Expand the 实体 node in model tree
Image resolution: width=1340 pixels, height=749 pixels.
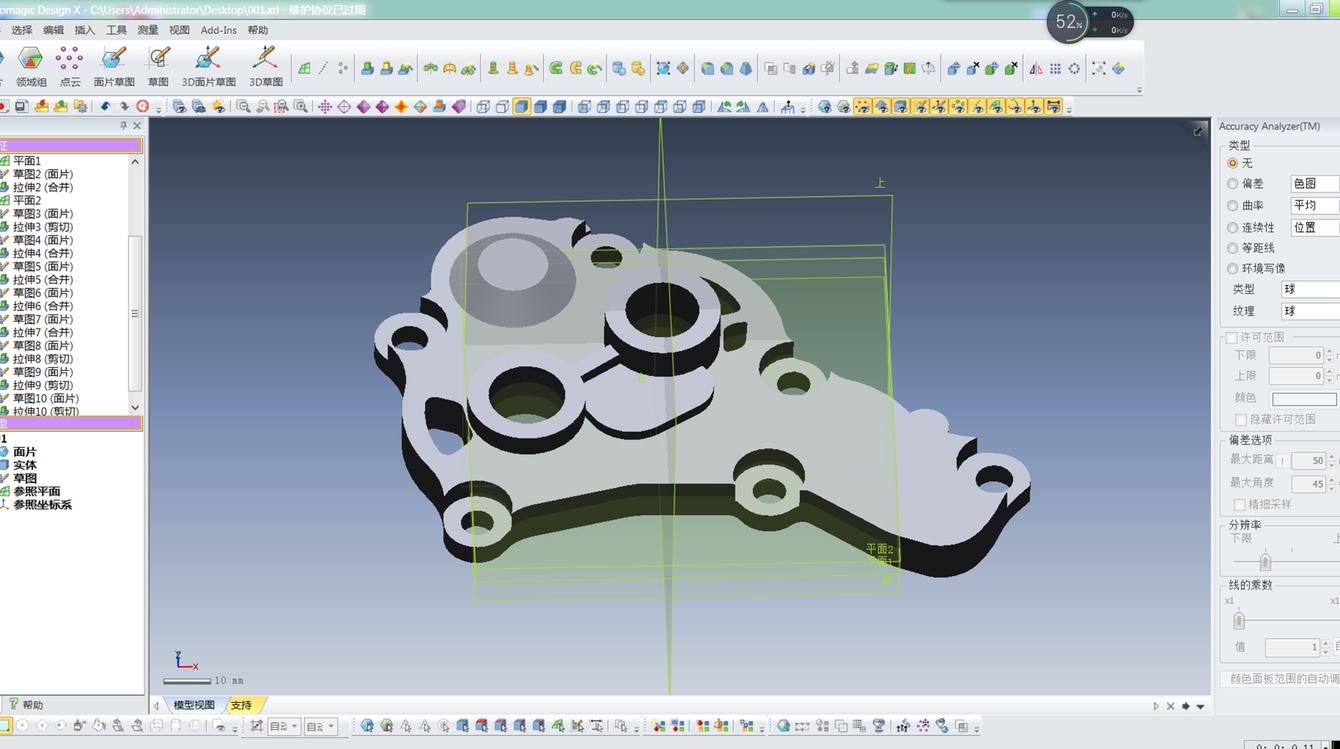click(25, 465)
